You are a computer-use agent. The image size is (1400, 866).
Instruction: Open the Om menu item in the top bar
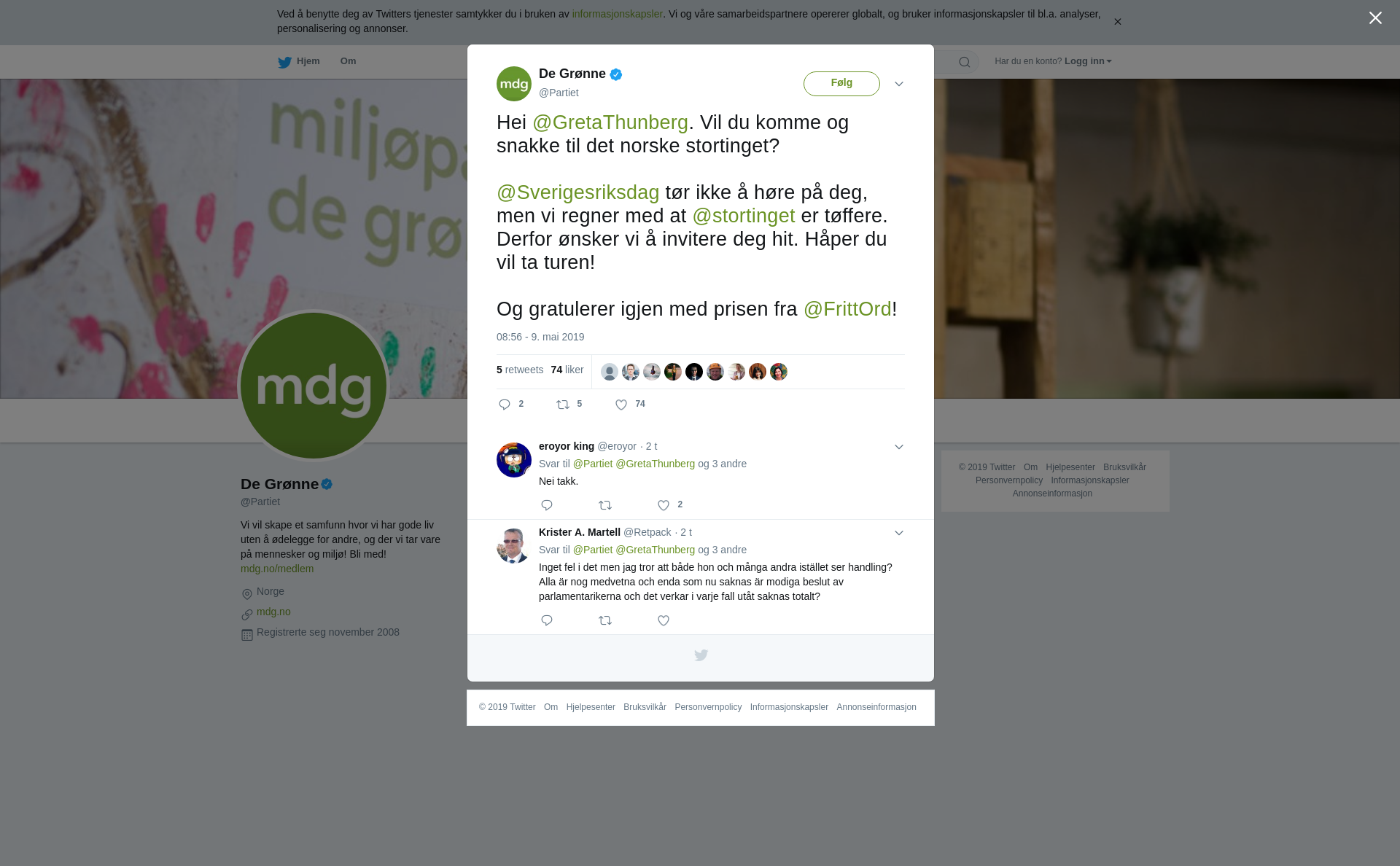coord(348,61)
